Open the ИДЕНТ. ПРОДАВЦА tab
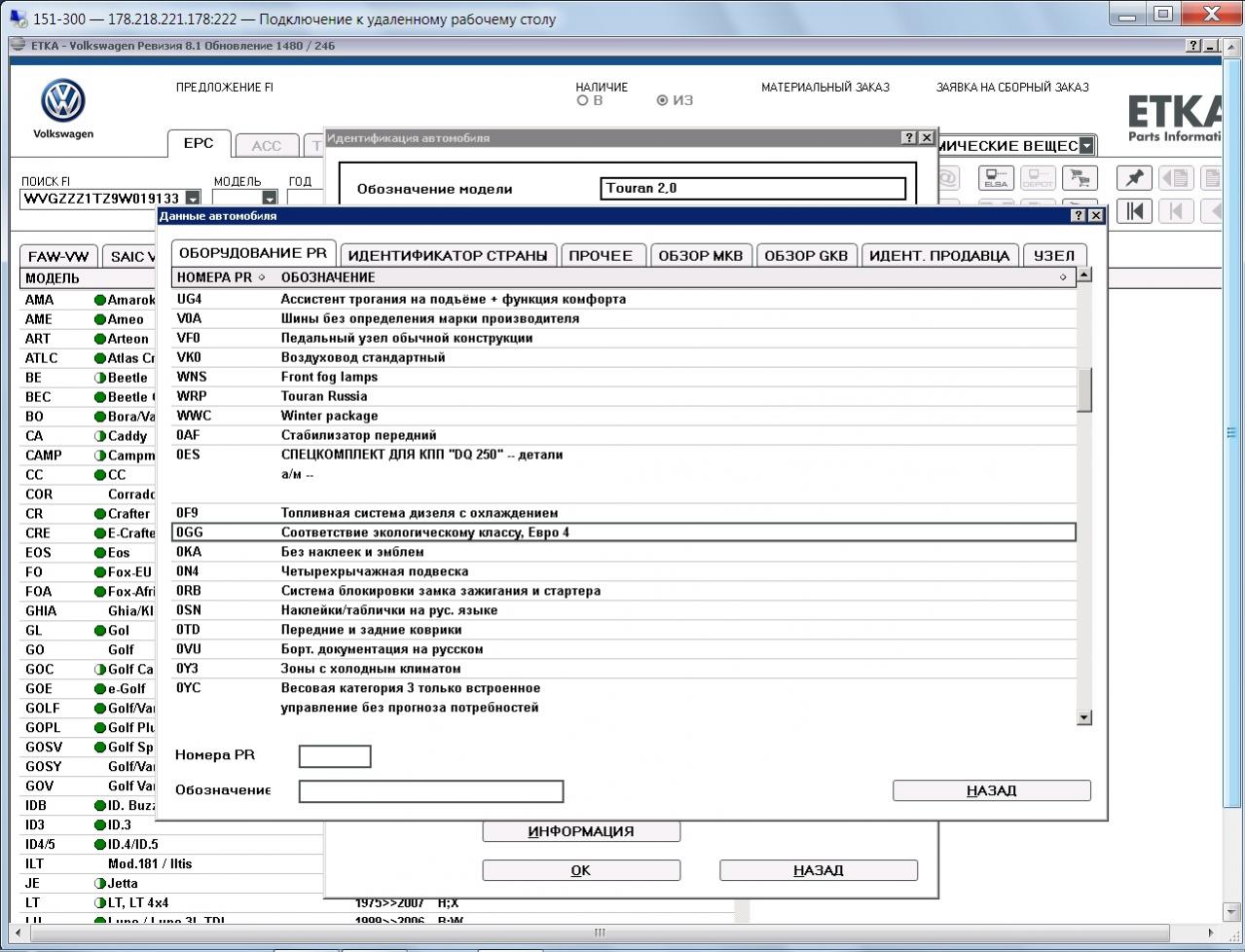This screenshot has height=952, width=1245. click(x=939, y=255)
